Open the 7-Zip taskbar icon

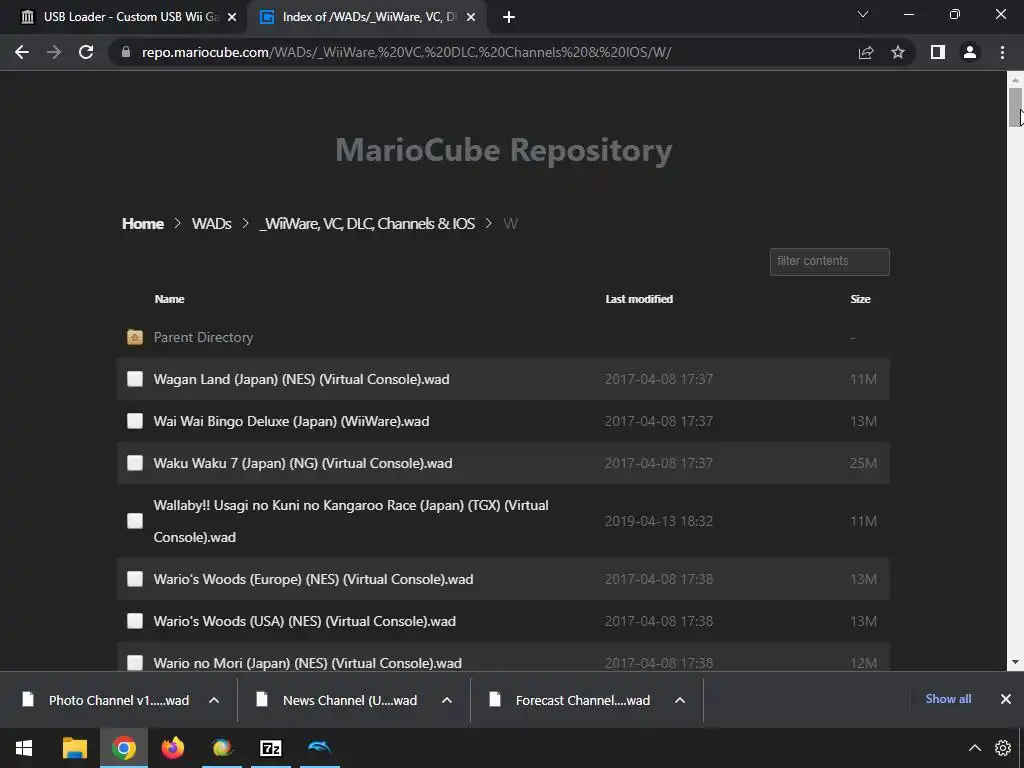click(270, 748)
